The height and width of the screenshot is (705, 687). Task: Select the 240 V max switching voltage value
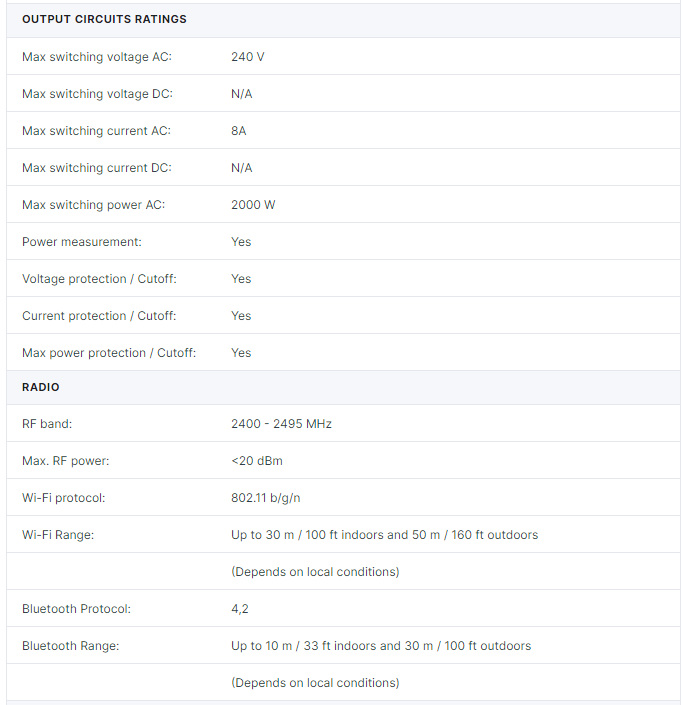[248, 57]
